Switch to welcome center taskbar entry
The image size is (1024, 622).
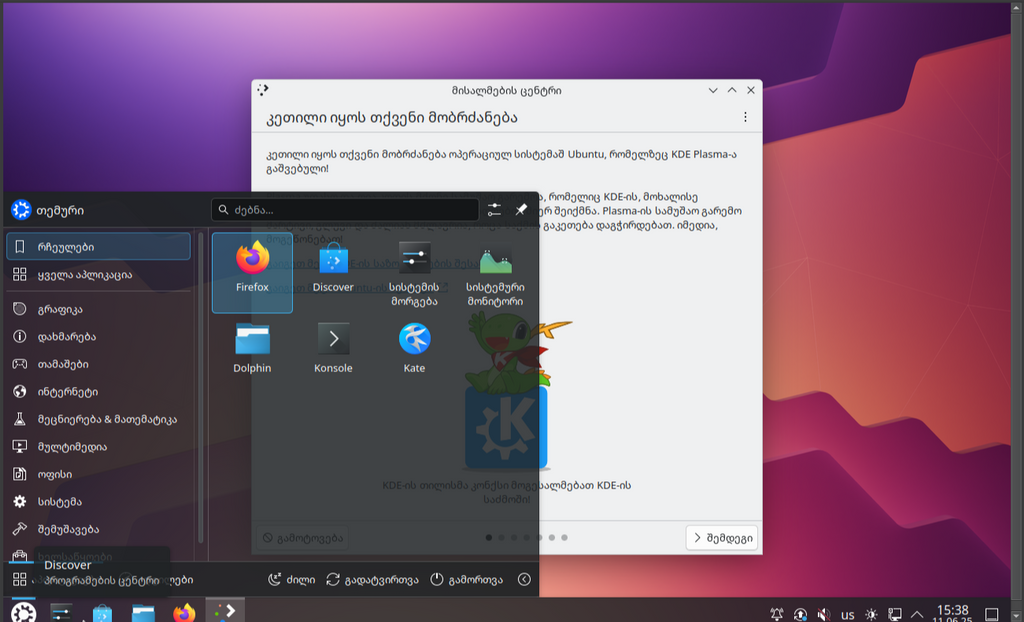(x=225, y=611)
